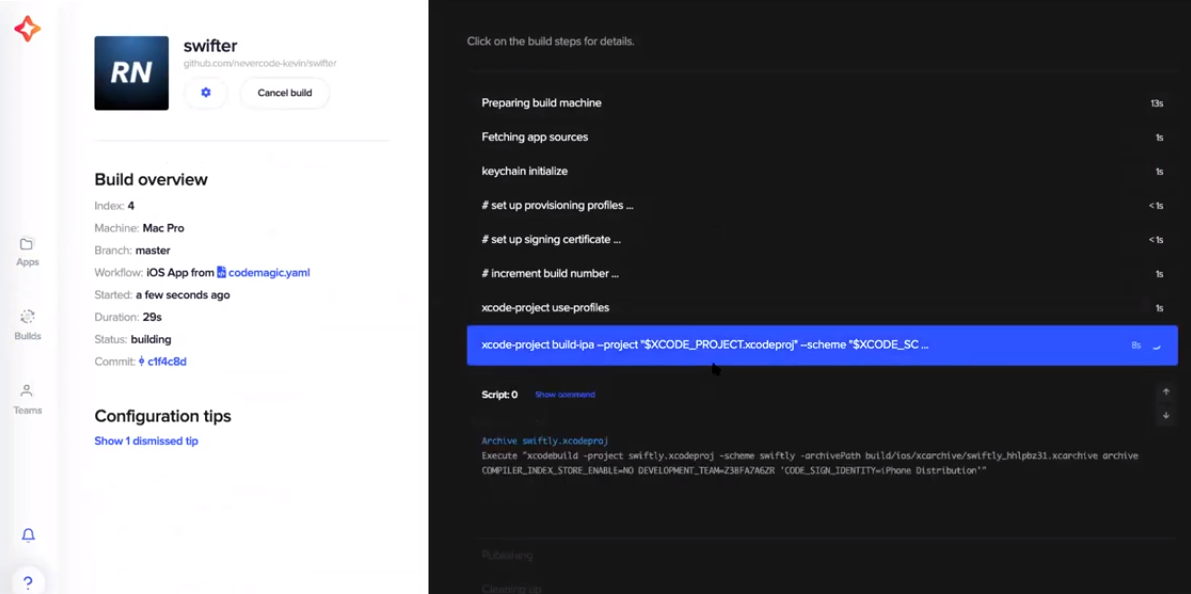
Task: Click the RN app thumbnail for swifter
Action: tap(131, 72)
